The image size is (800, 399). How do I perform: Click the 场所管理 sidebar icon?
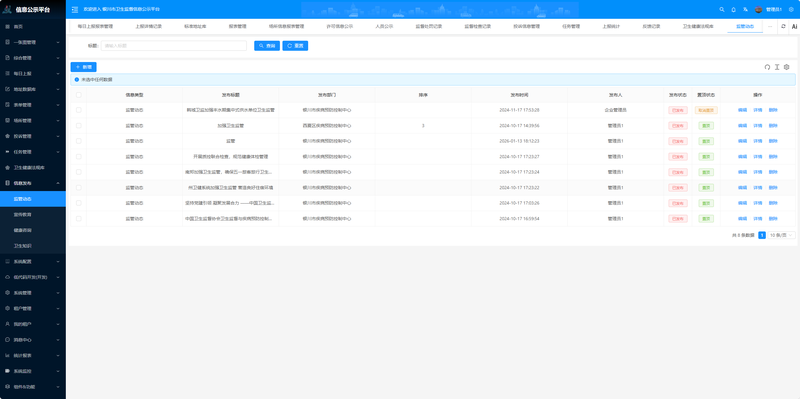coord(7,120)
